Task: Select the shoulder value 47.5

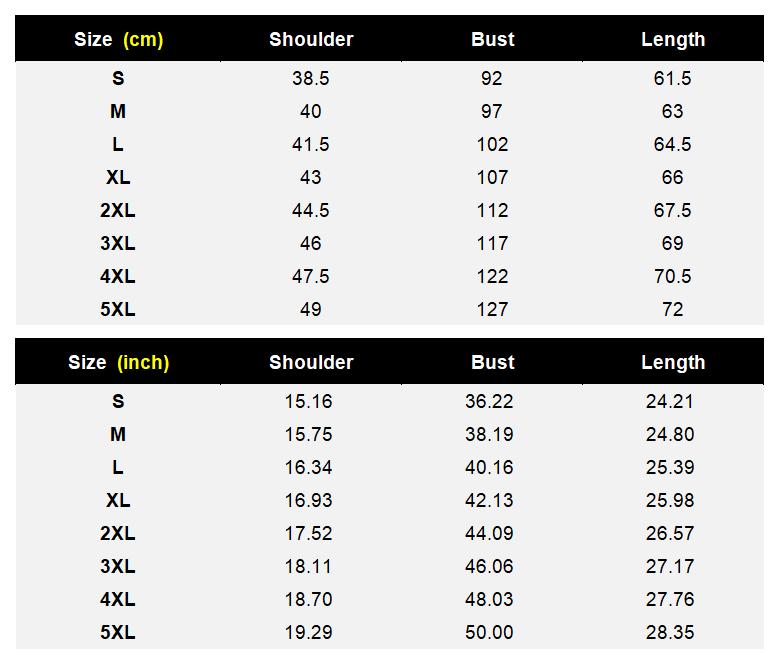Action: coord(310,277)
